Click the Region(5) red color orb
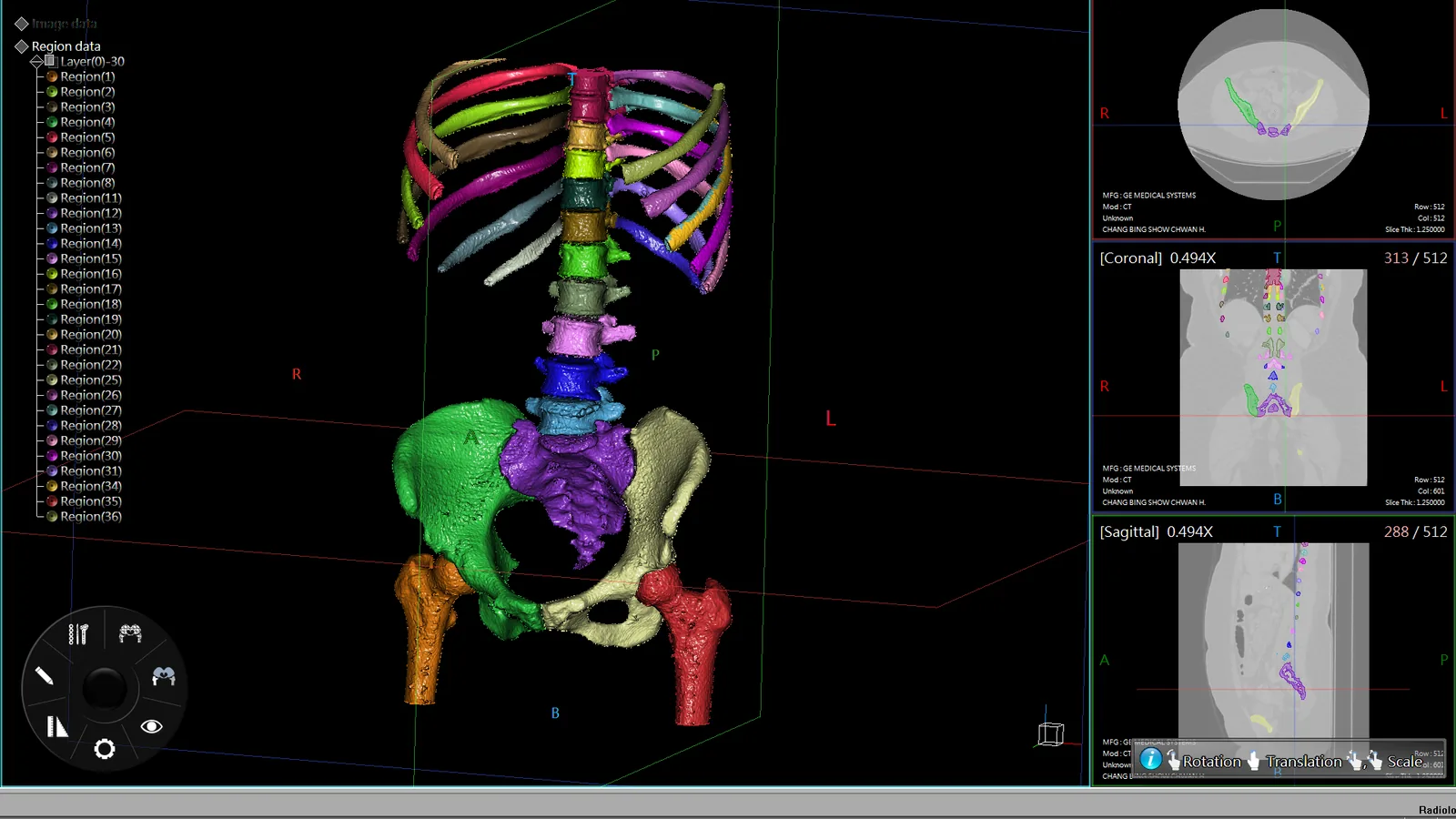This screenshot has height=819, width=1456. (x=52, y=137)
